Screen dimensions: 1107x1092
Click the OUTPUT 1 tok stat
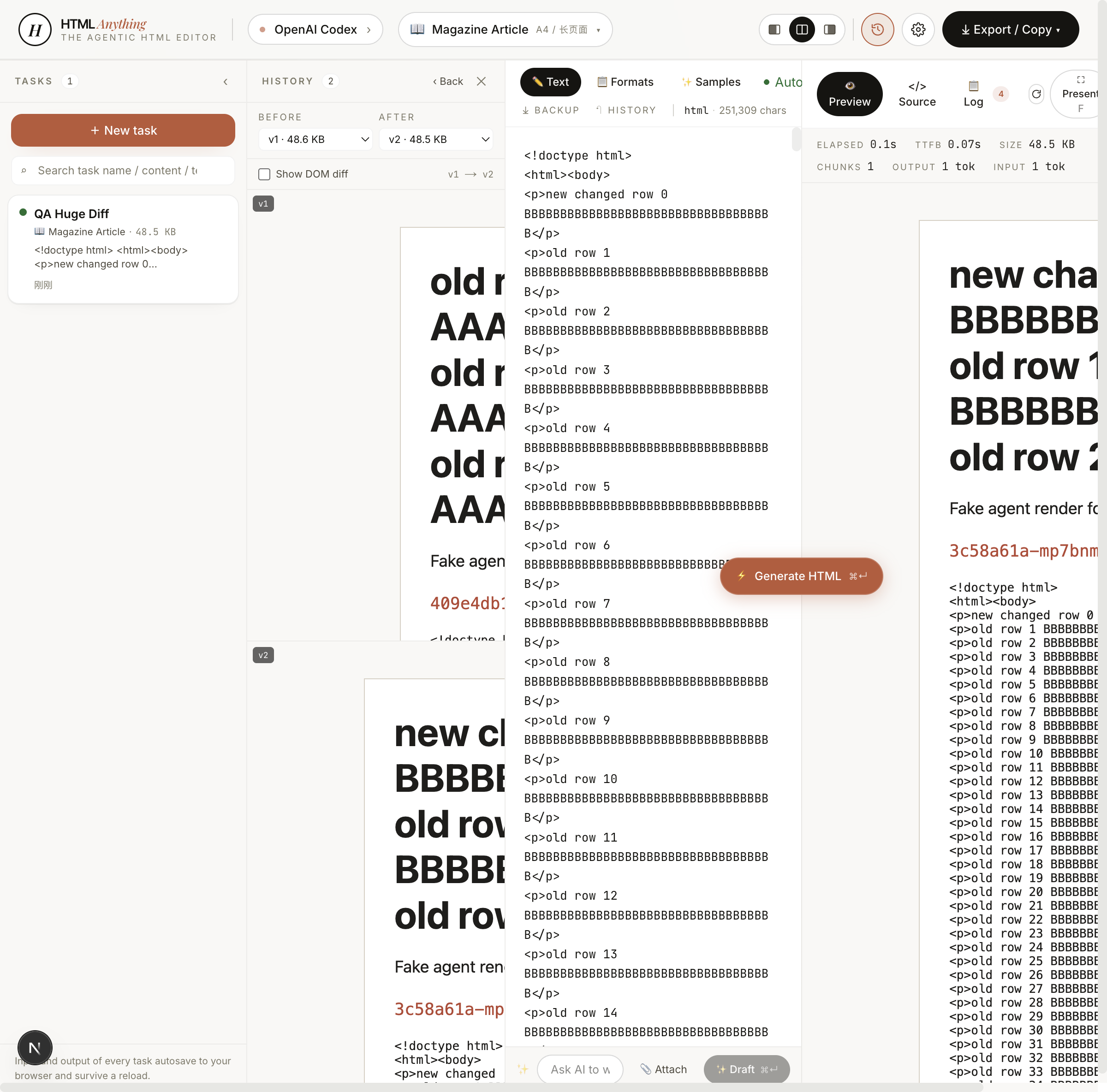click(934, 167)
